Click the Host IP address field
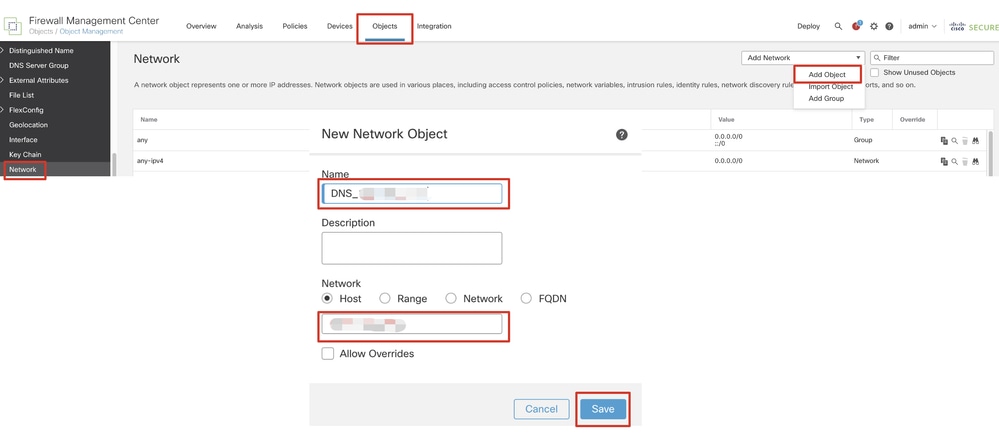This screenshot has width=999, height=443. (412, 324)
